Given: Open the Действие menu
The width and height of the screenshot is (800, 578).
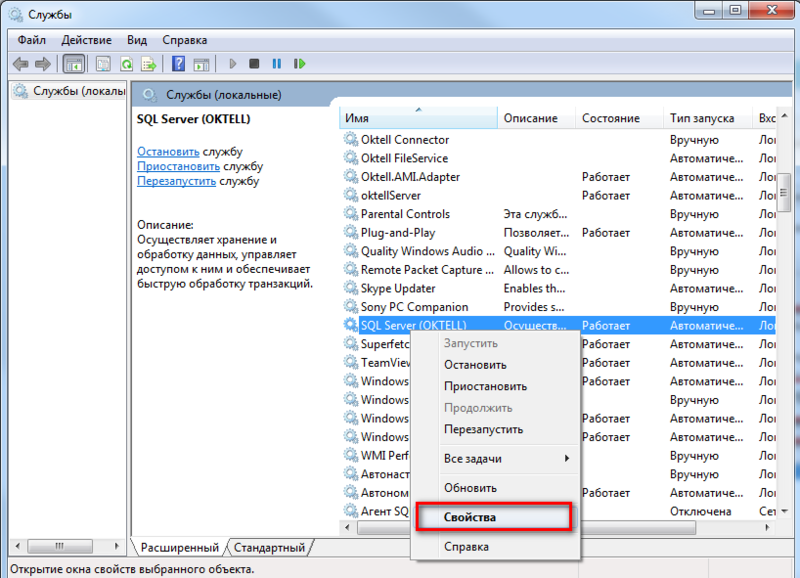Looking at the screenshot, I should click(86, 40).
